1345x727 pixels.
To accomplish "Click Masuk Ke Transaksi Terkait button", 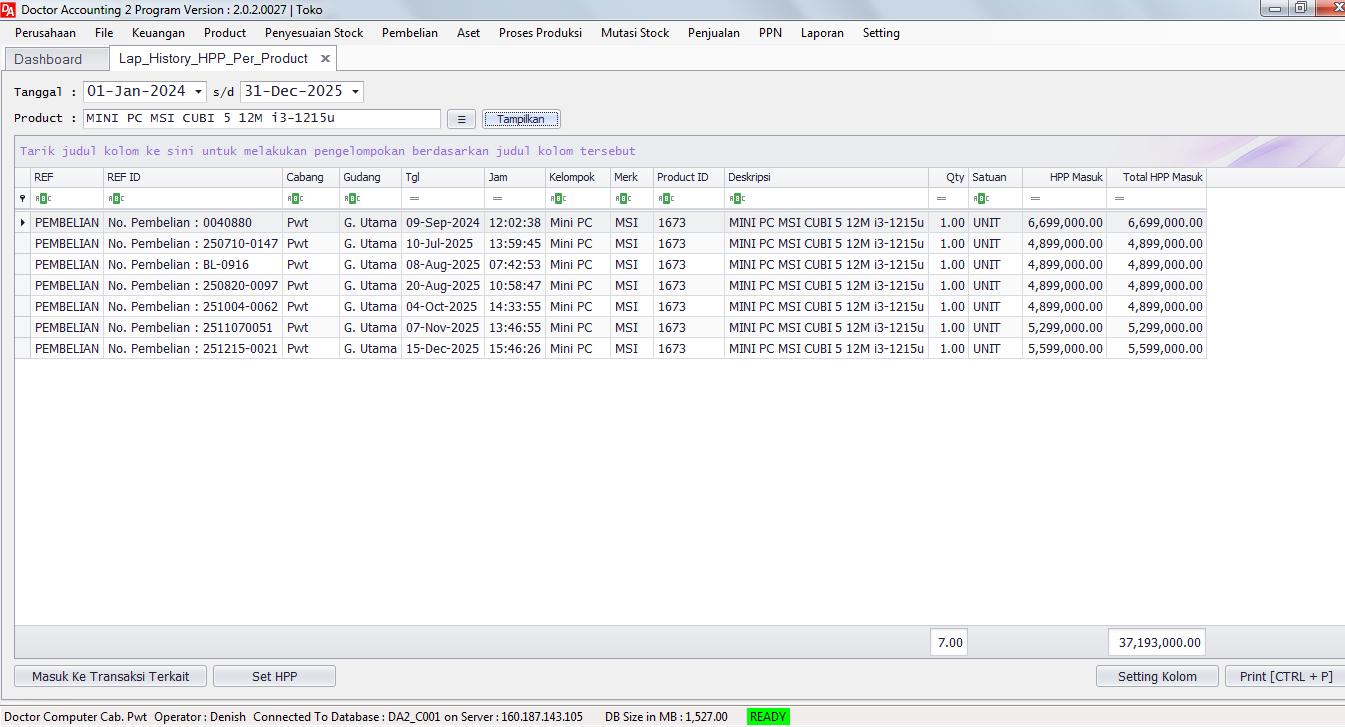I will [110, 676].
